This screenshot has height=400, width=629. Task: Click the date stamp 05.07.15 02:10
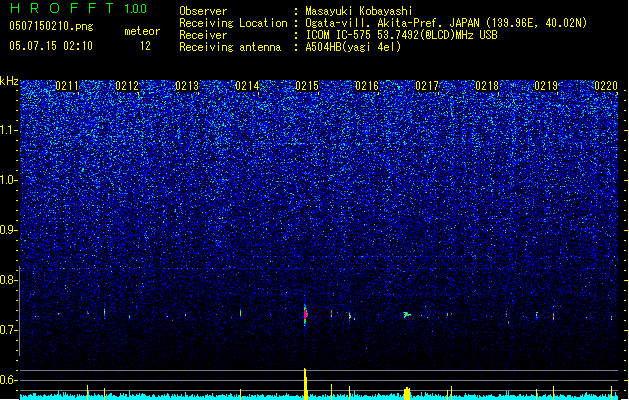51,46
